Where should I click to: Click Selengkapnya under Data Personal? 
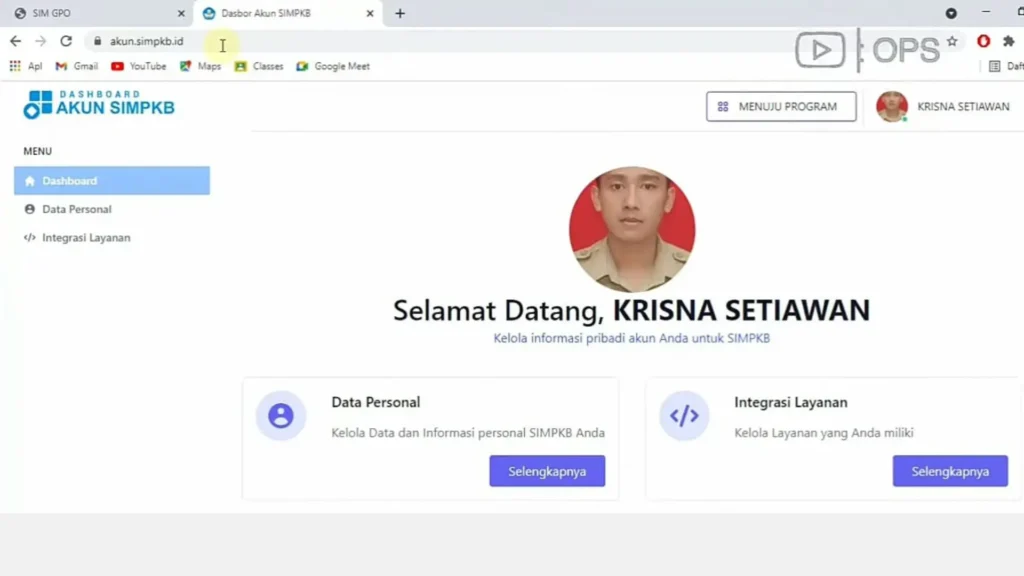[547, 471]
